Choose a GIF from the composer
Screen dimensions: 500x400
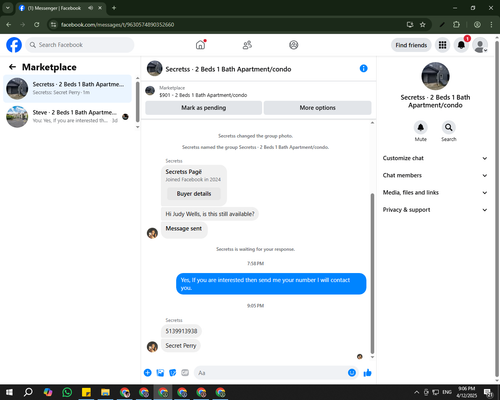pyautogui.click(x=185, y=373)
